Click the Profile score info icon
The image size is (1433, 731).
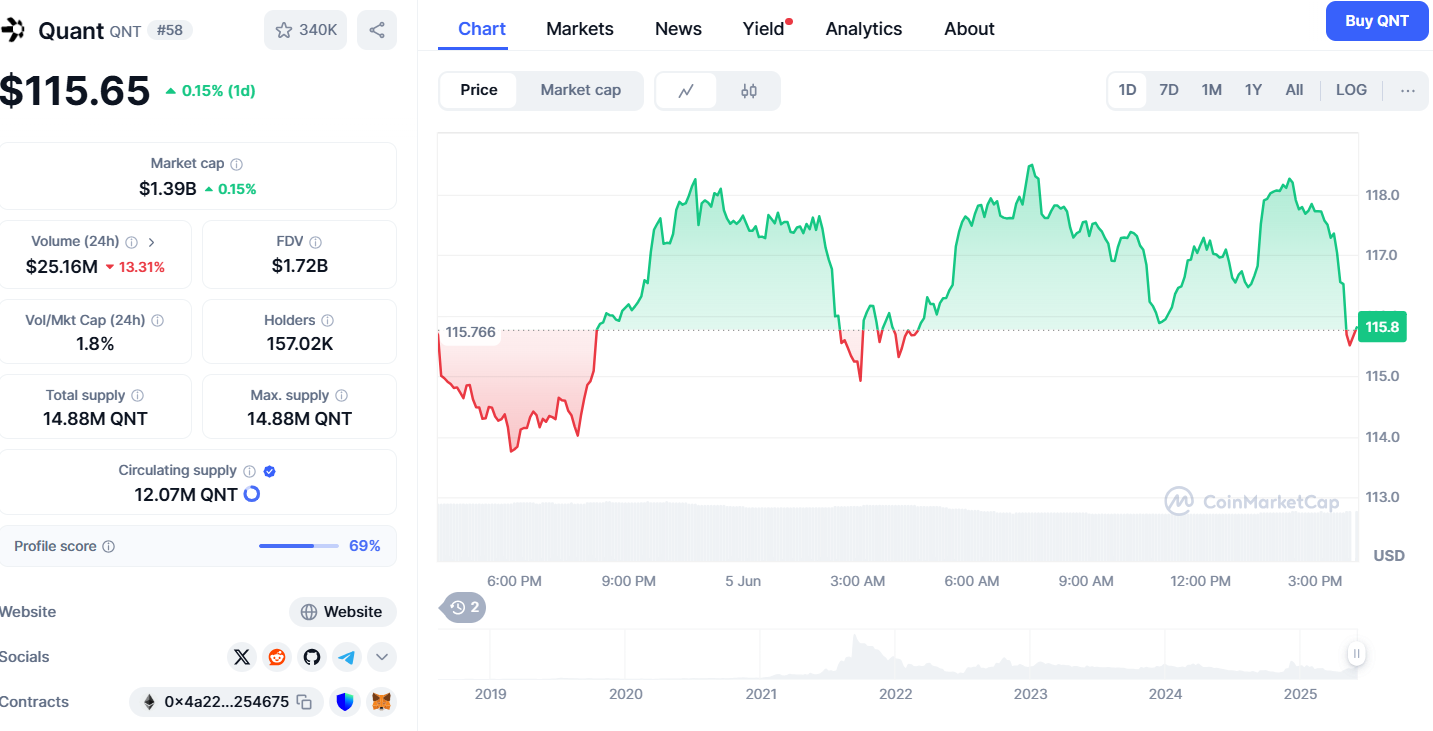[x=109, y=547]
